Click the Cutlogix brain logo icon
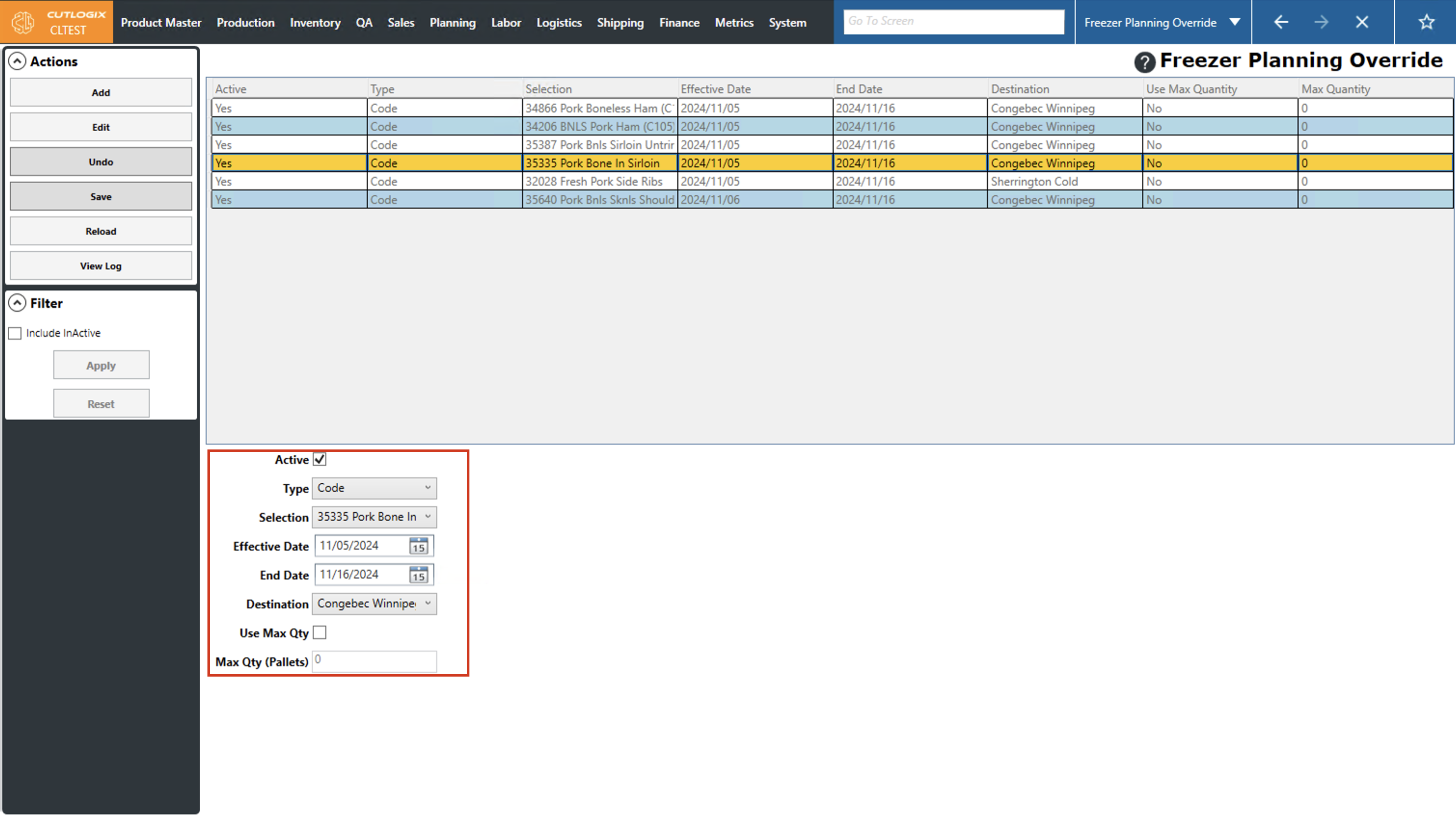 click(23, 22)
